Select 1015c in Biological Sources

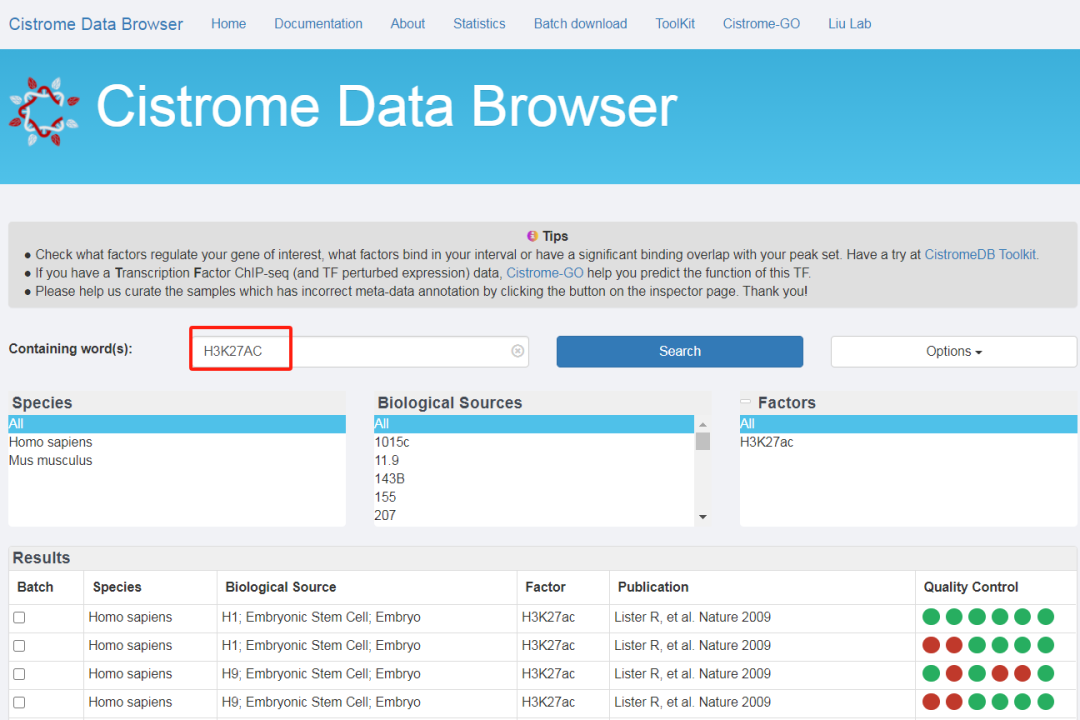[534, 442]
